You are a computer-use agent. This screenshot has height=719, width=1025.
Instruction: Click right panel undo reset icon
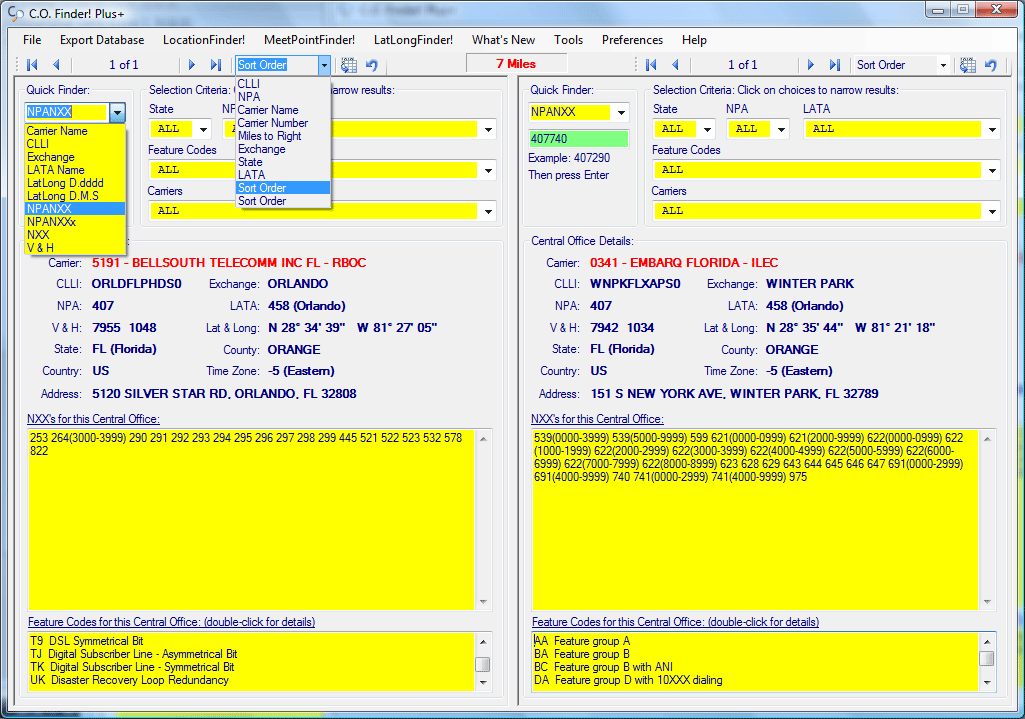990,65
